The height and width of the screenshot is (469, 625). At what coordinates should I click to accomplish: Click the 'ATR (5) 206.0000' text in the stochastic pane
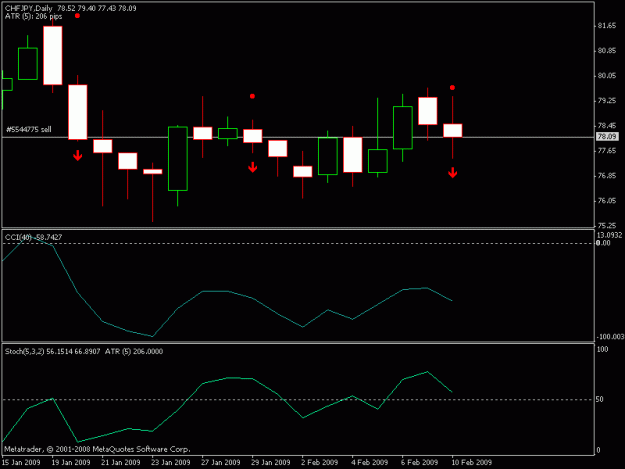click(134, 352)
